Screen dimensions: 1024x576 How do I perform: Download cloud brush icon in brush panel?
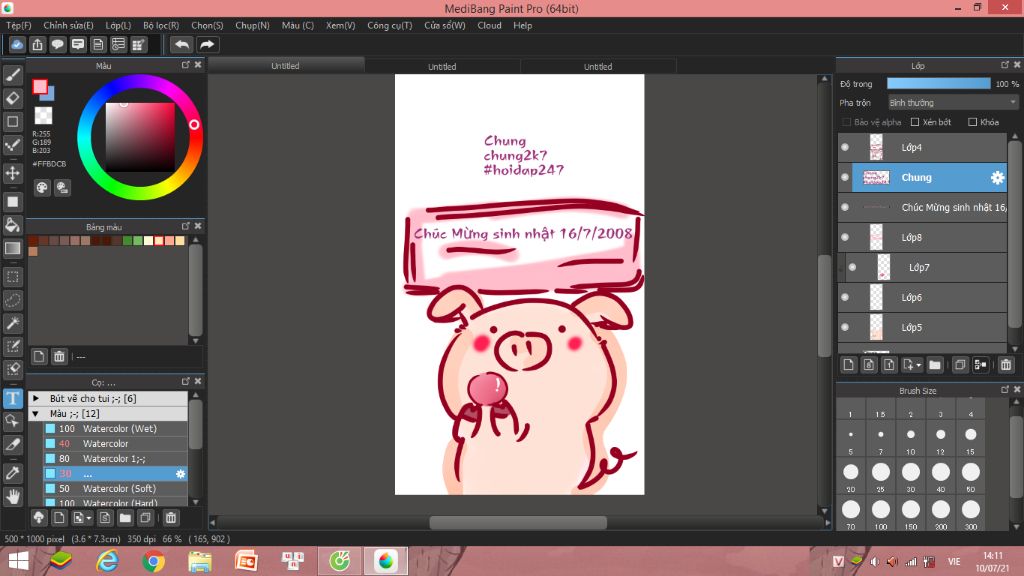coord(39,518)
